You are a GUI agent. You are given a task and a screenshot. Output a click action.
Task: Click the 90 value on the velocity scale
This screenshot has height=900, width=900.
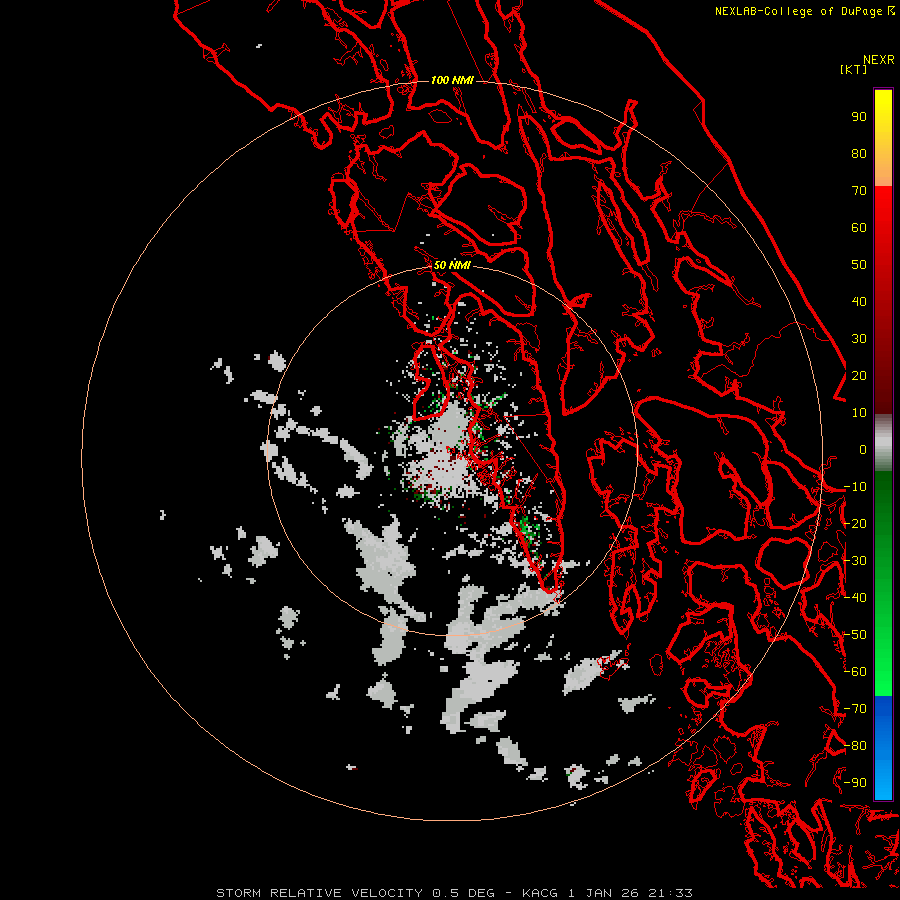click(859, 117)
